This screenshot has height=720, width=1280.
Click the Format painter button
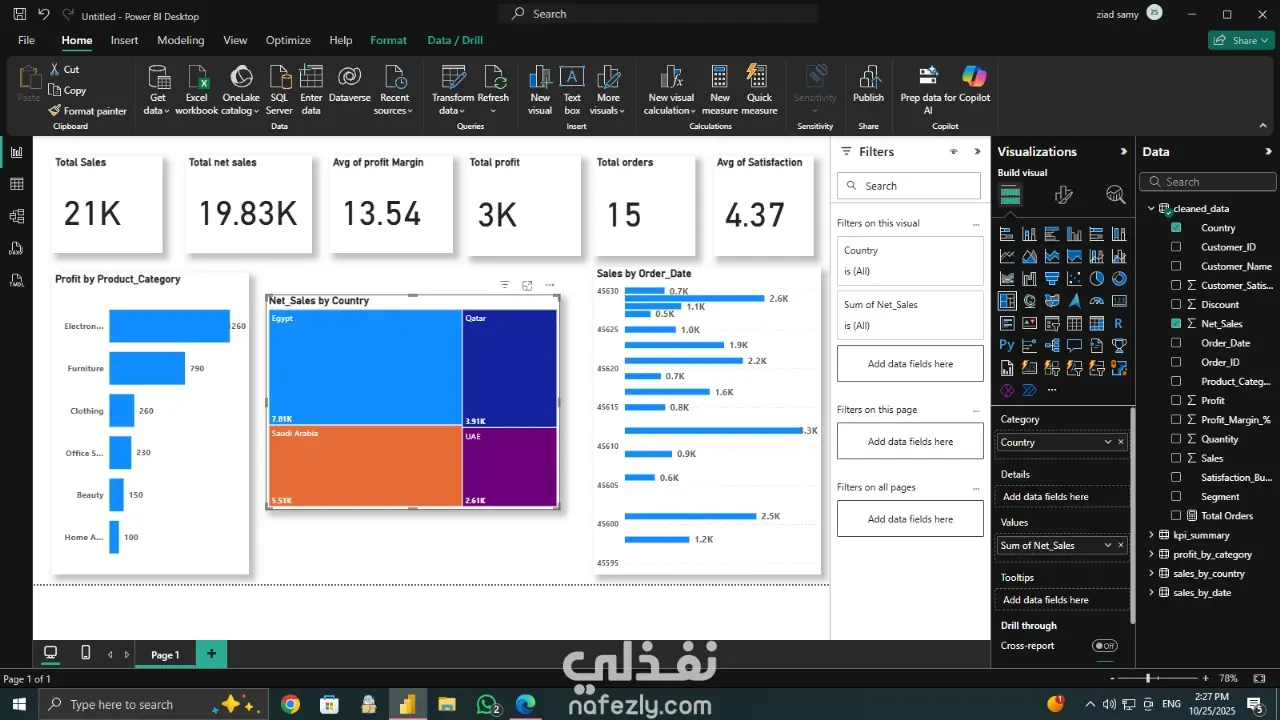point(88,111)
